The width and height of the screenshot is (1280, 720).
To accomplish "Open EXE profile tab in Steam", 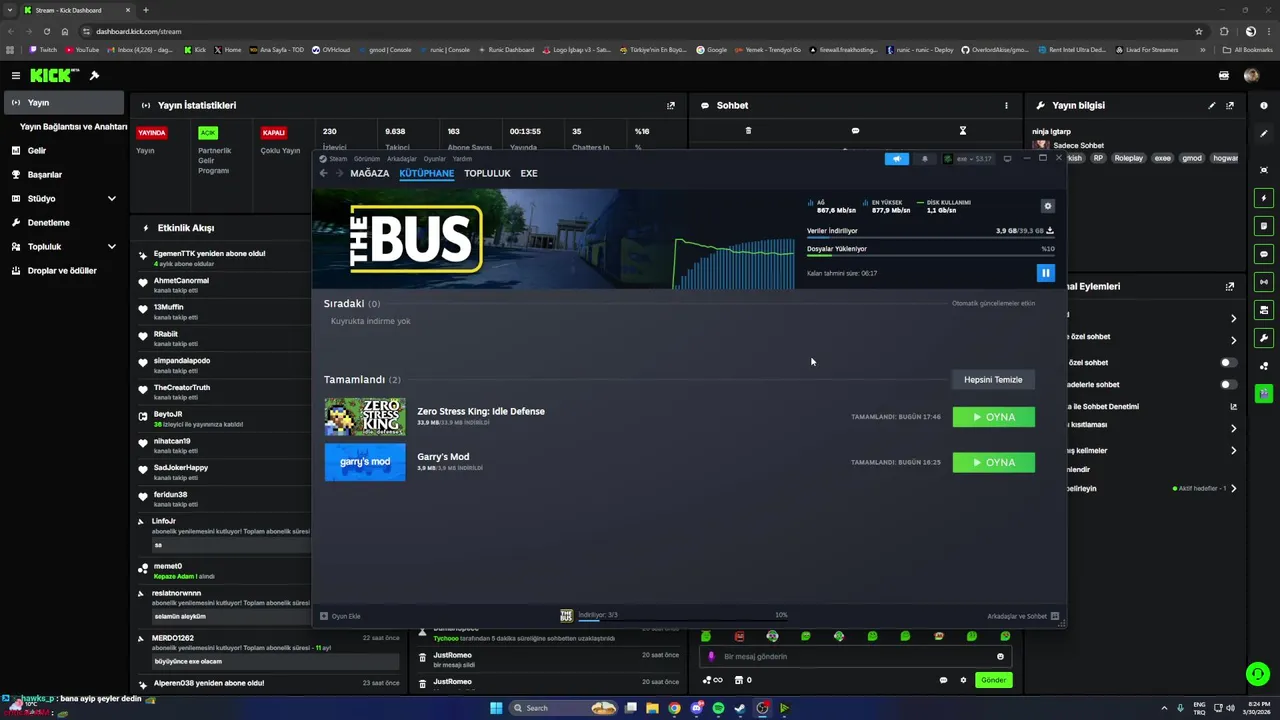I will [529, 173].
